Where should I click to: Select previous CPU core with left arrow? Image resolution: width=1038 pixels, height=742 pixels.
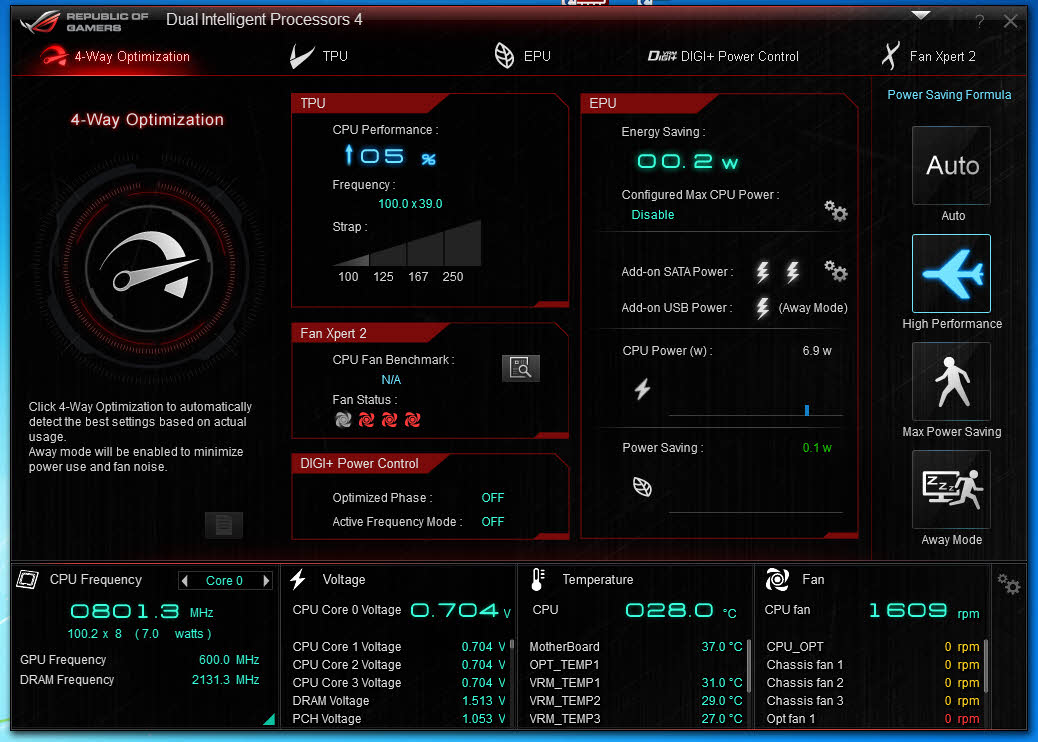[184, 581]
